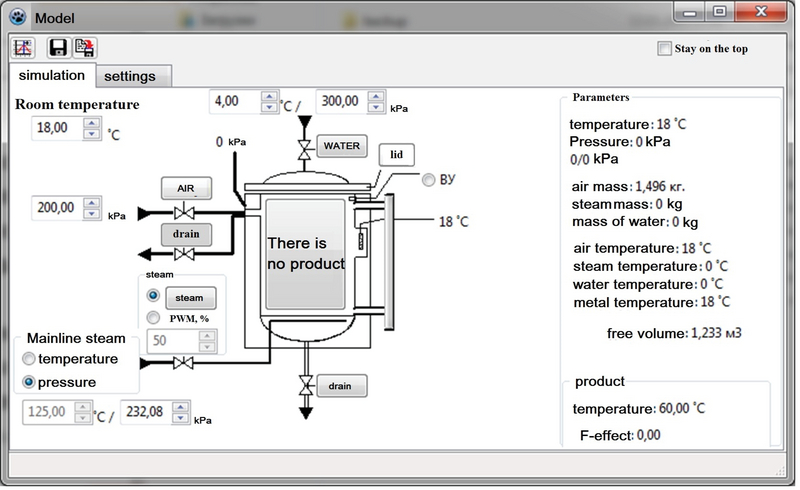Click the 232,08 kPa steam pressure field

click(x=141, y=412)
